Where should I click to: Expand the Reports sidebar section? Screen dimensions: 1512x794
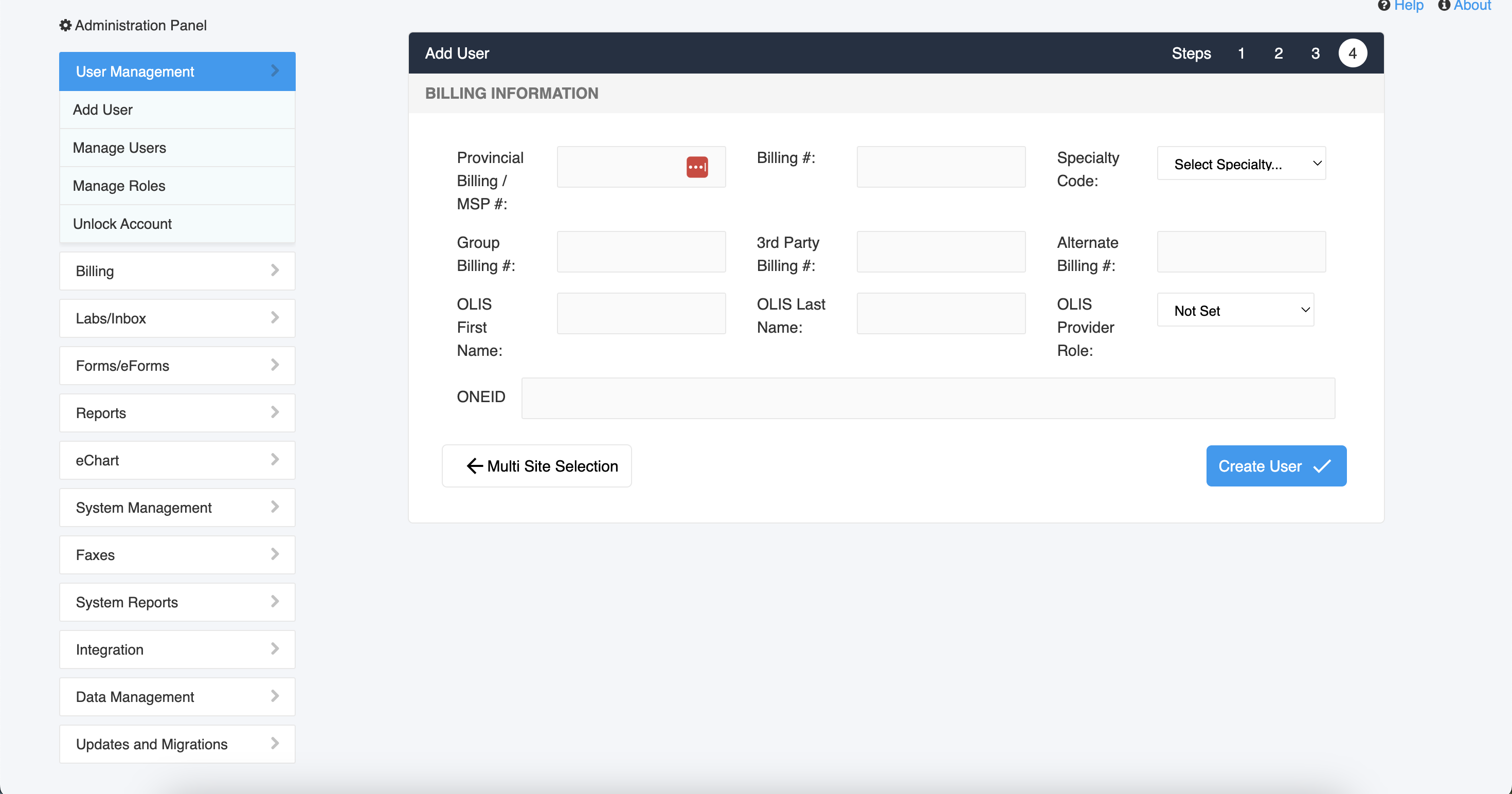[x=177, y=413]
